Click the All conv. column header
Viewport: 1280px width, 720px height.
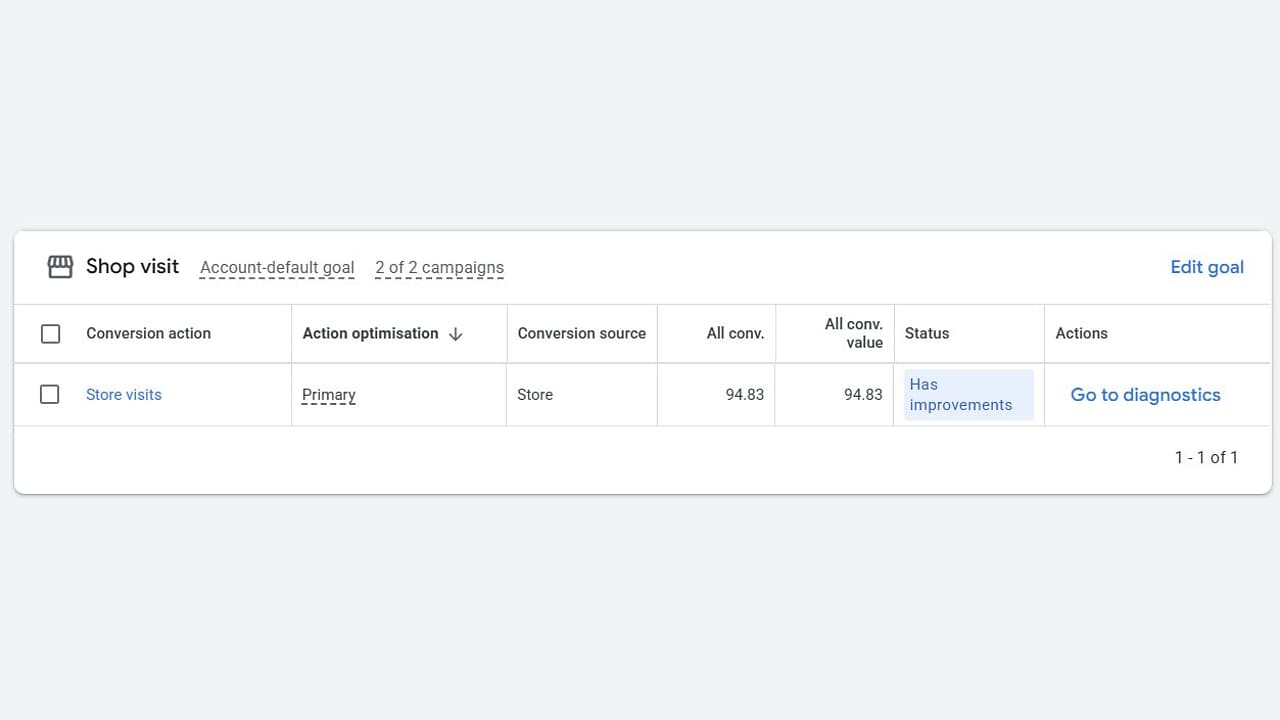(735, 334)
